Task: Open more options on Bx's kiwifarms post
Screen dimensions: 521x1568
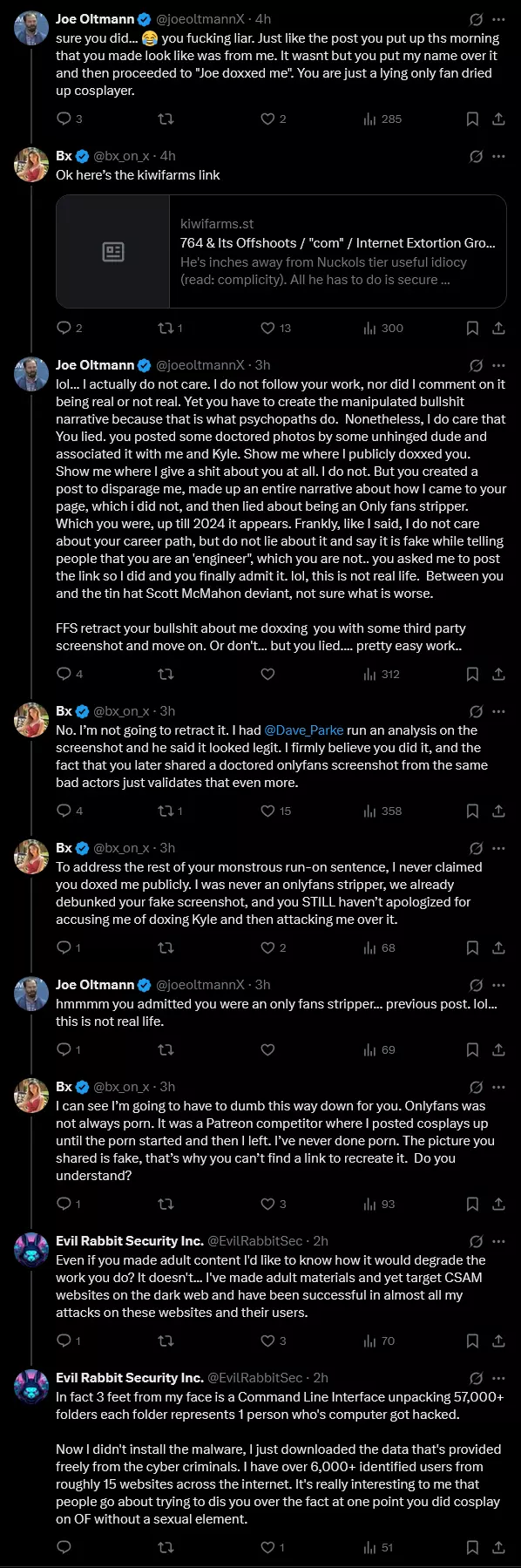Action: (499, 156)
